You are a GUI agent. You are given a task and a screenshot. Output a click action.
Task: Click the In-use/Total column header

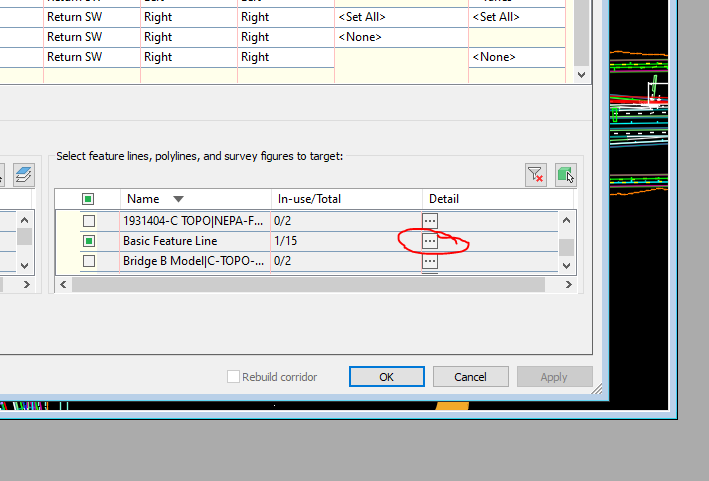tap(347, 199)
